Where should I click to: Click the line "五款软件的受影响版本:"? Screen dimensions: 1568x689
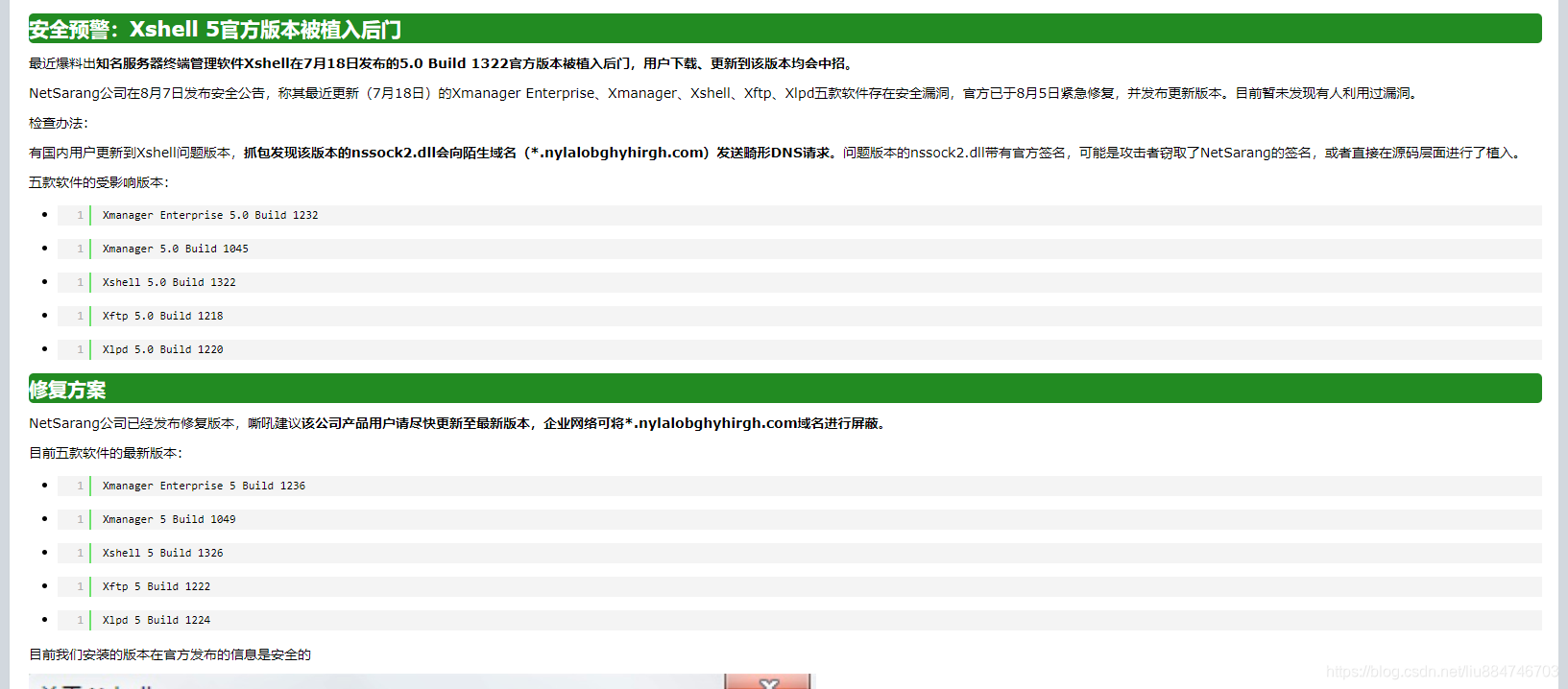click(x=99, y=182)
